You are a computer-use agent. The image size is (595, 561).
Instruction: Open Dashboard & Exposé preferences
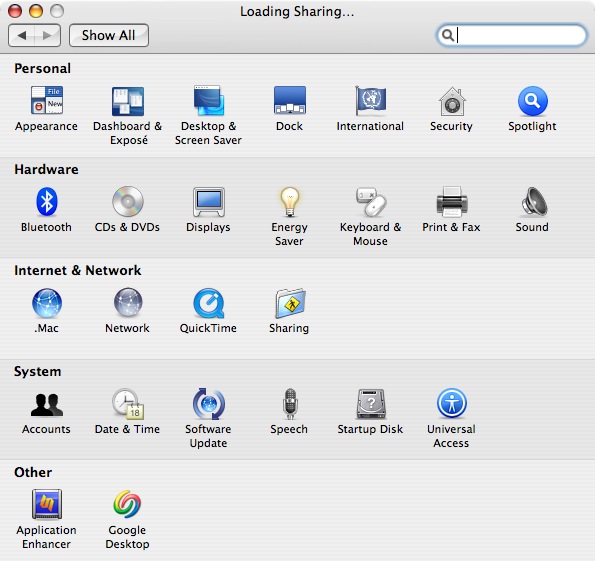click(x=128, y=101)
